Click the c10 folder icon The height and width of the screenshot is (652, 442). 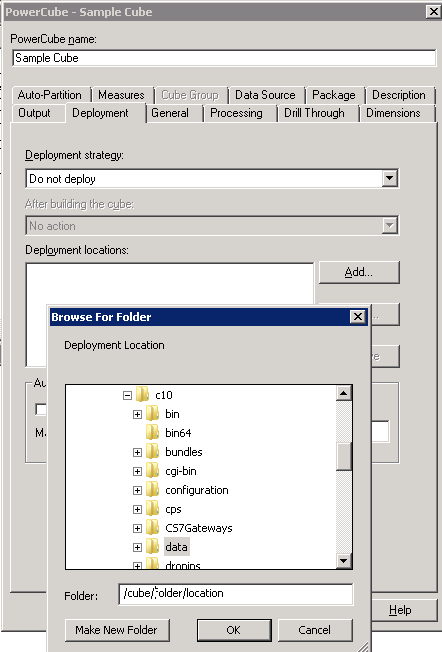143,395
